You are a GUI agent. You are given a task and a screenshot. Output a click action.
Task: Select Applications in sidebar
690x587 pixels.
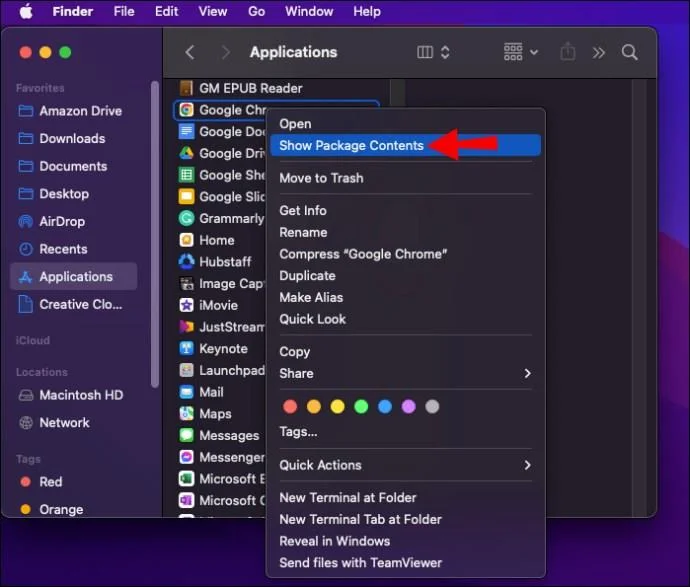tap(73, 277)
